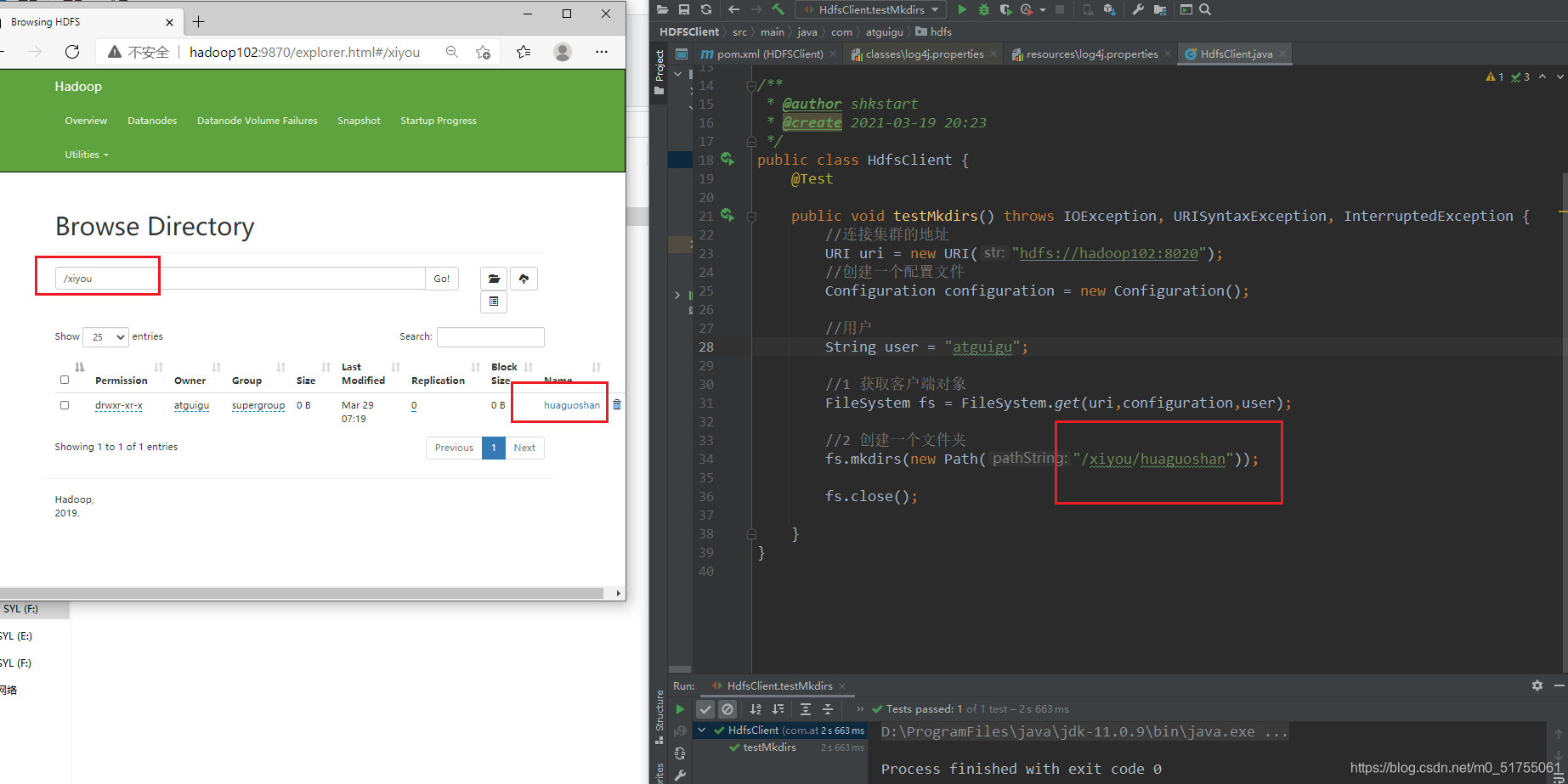Click the Next pagination button
The height and width of the screenshot is (784, 1568).
(x=524, y=448)
